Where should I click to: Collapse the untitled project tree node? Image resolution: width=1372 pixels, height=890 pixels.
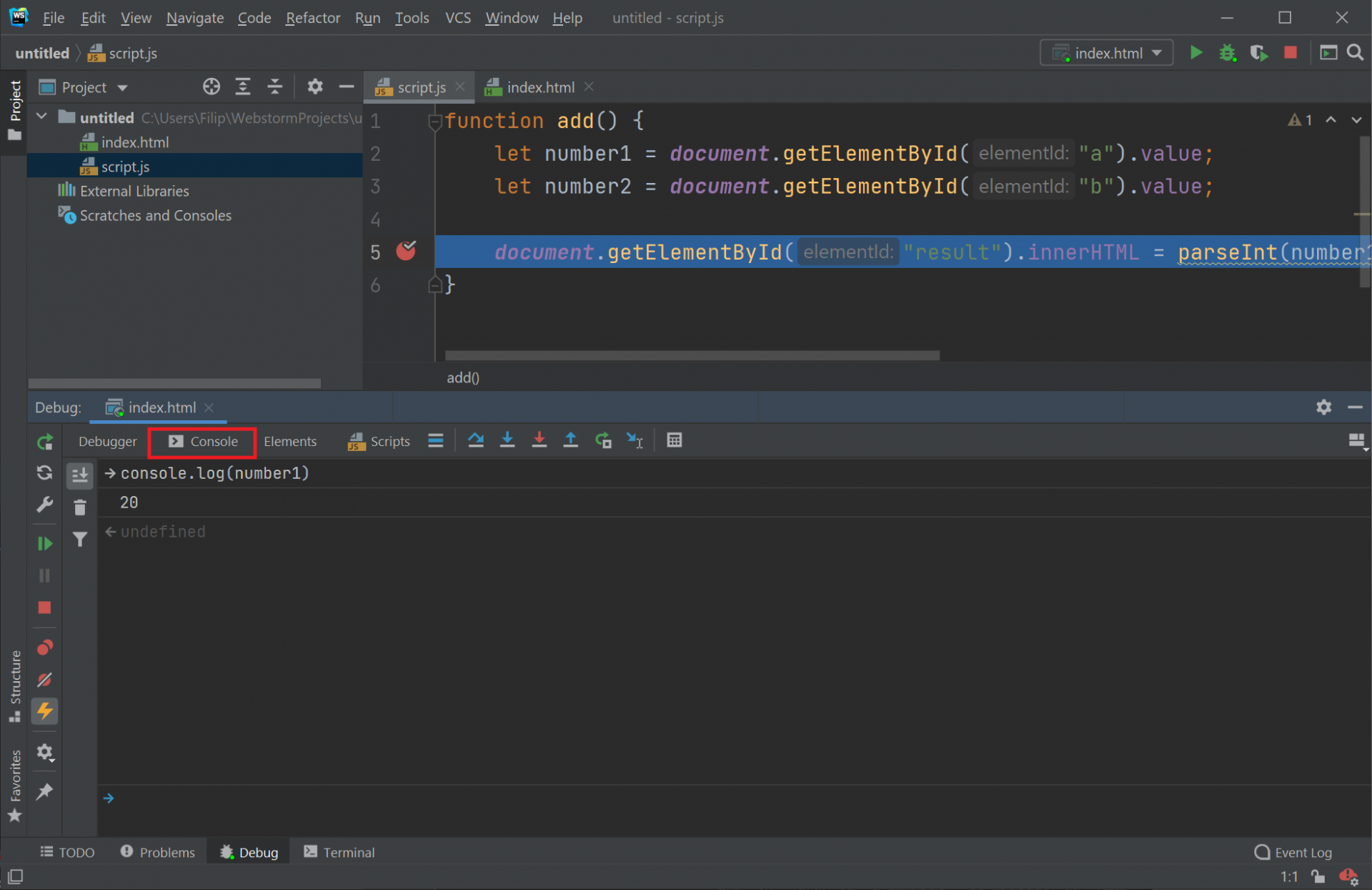(x=41, y=117)
